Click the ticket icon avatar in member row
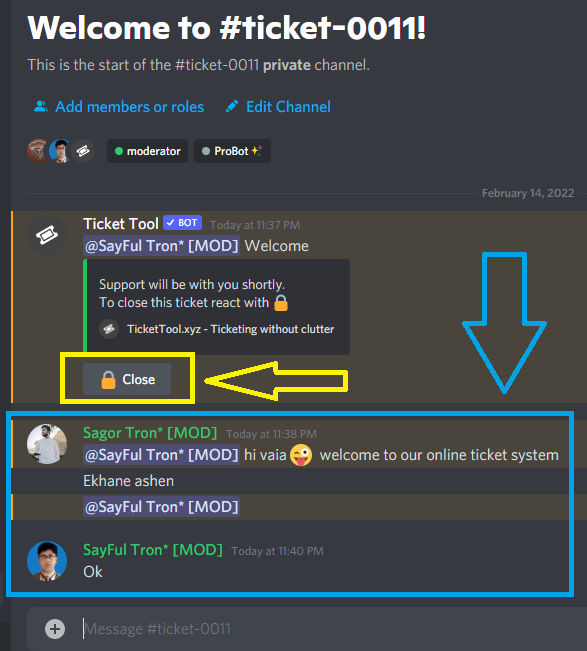This screenshot has height=651, width=587. [83, 151]
